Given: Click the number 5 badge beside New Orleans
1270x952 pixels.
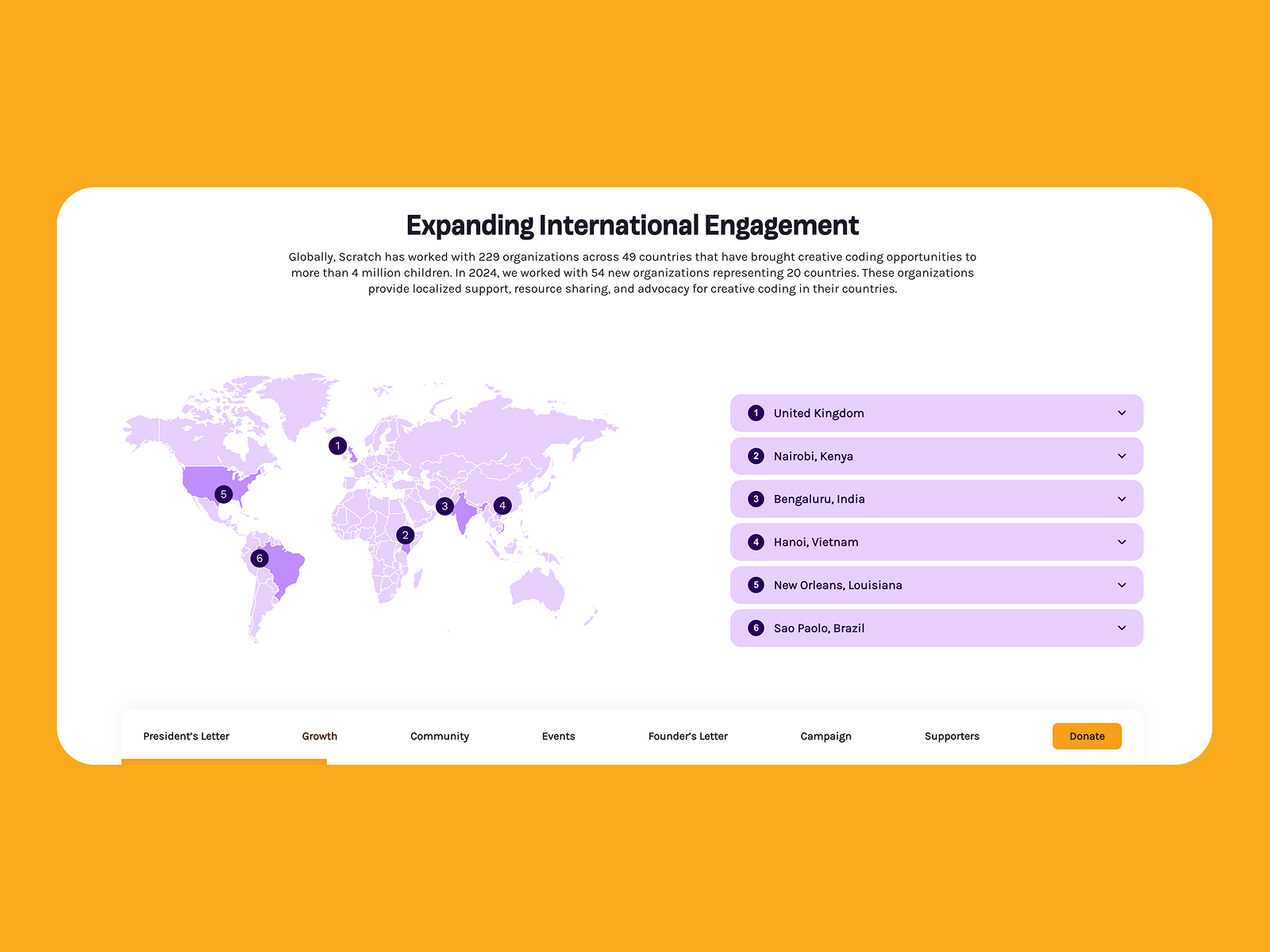Looking at the screenshot, I should [756, 585].
